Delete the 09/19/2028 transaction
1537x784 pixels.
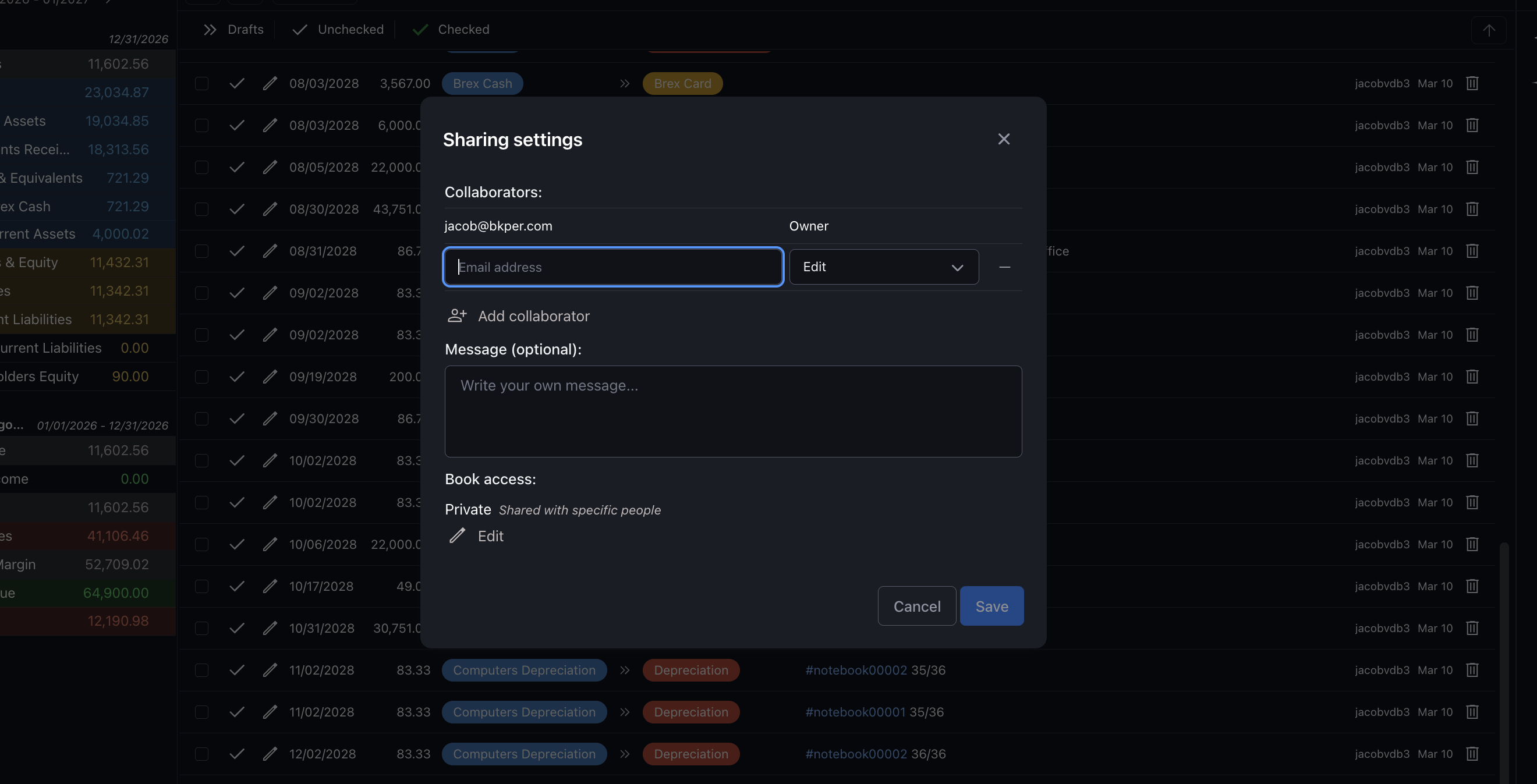(1472, 377)
